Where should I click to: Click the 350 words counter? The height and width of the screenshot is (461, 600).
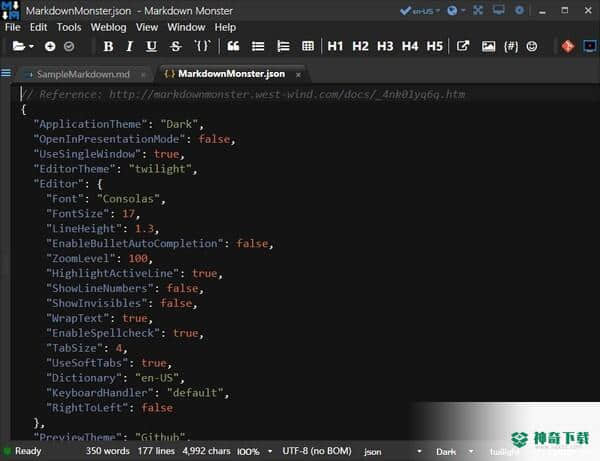tap(108, 451)
